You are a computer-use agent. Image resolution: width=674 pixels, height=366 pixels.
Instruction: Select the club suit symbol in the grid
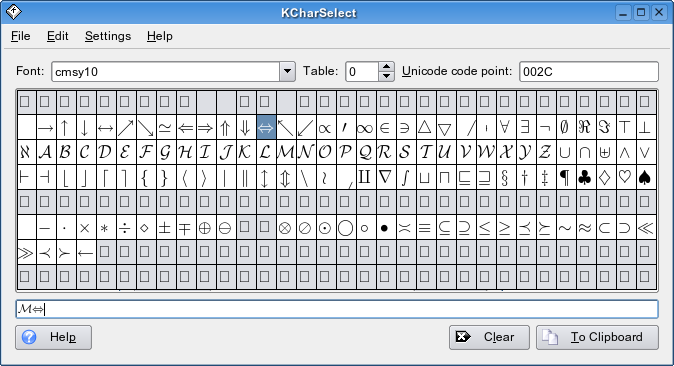584,177
